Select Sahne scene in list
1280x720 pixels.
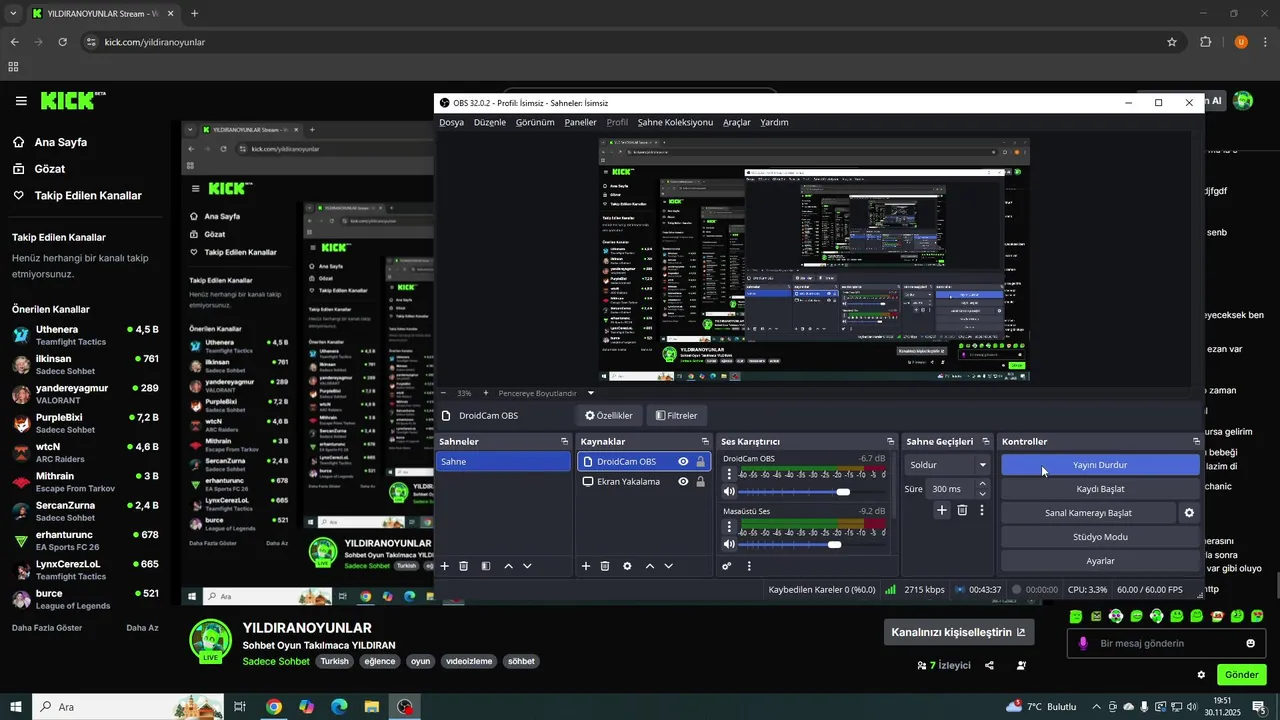pyautogui.click(x=503, y=462)
